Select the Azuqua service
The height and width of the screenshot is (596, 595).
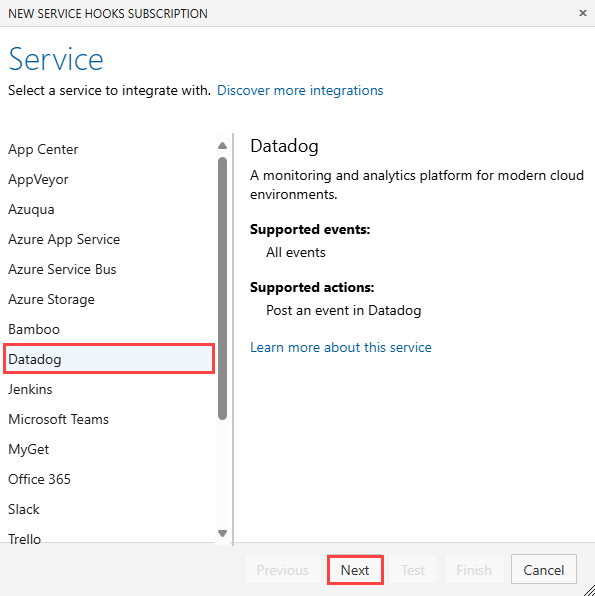(109, 209)
